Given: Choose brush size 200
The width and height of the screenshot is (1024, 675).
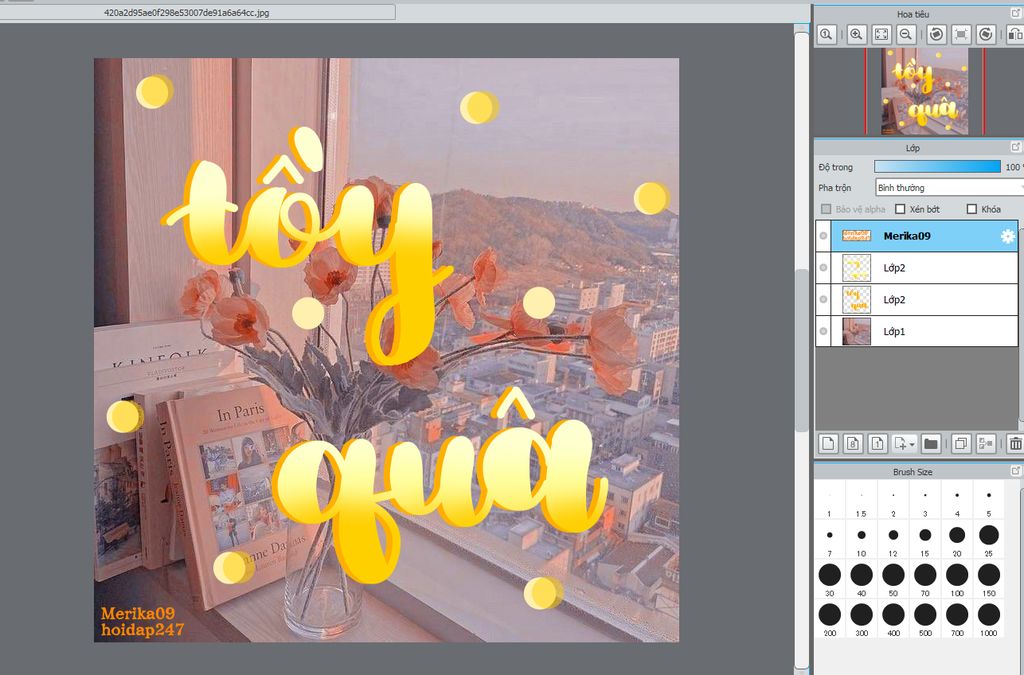Looking at the screenshot, I should 829,620.
